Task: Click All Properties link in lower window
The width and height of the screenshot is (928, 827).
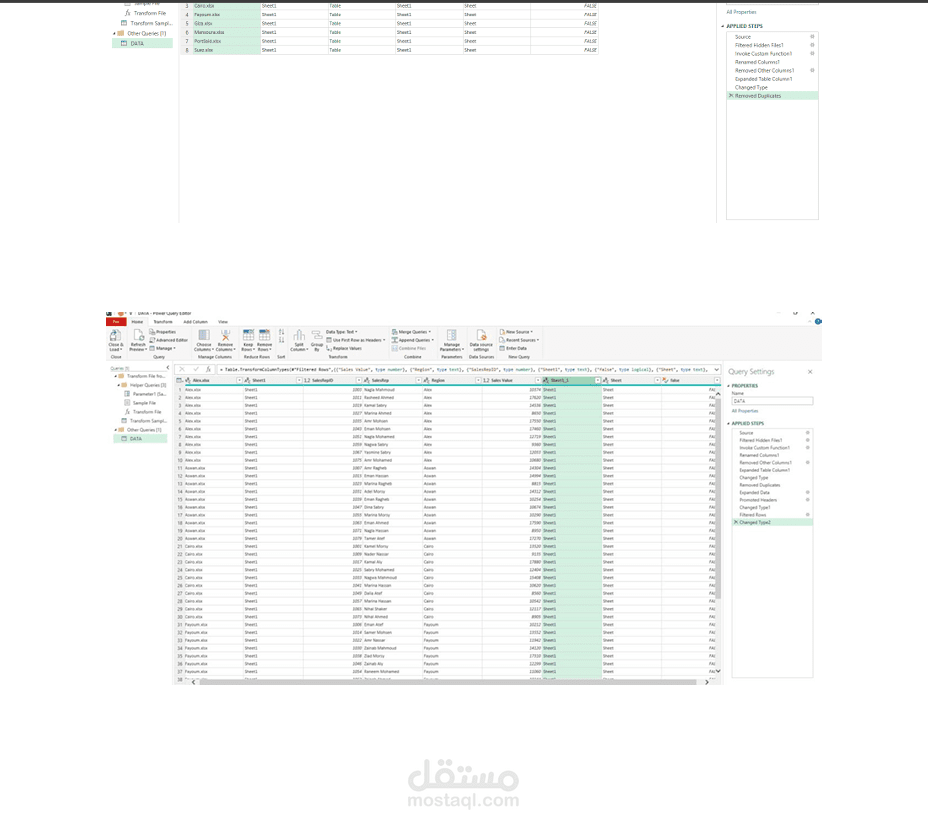Action: pos(745,411)
